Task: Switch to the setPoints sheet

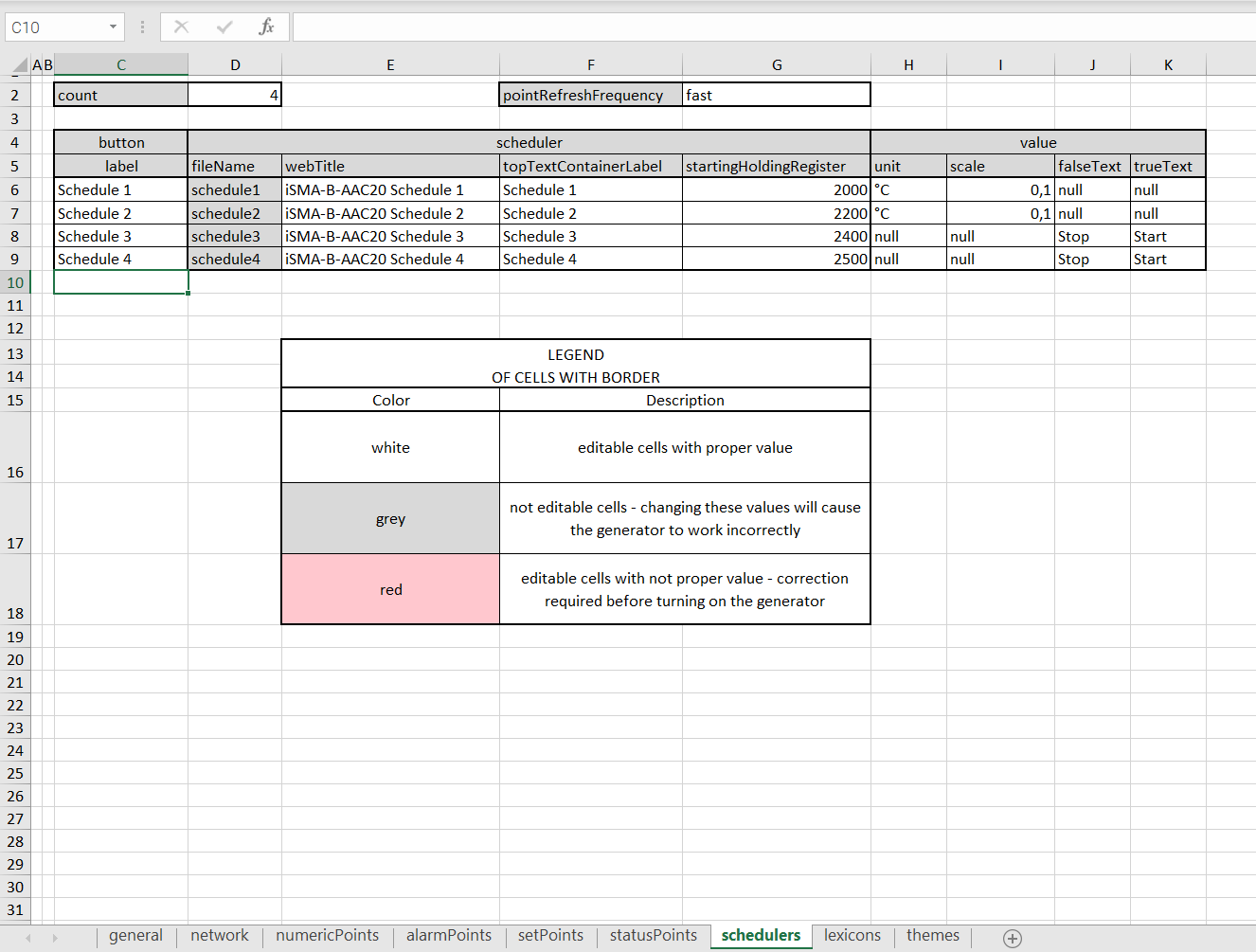Action: pos(550,936)
